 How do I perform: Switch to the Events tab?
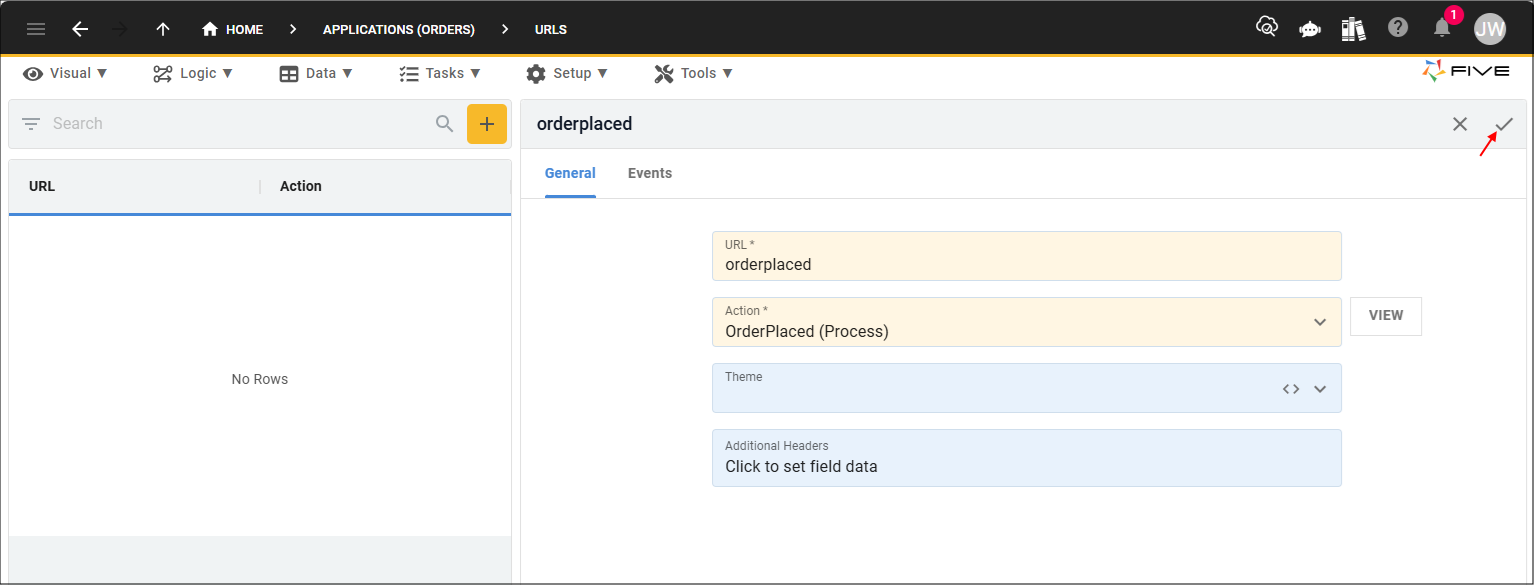650,173
